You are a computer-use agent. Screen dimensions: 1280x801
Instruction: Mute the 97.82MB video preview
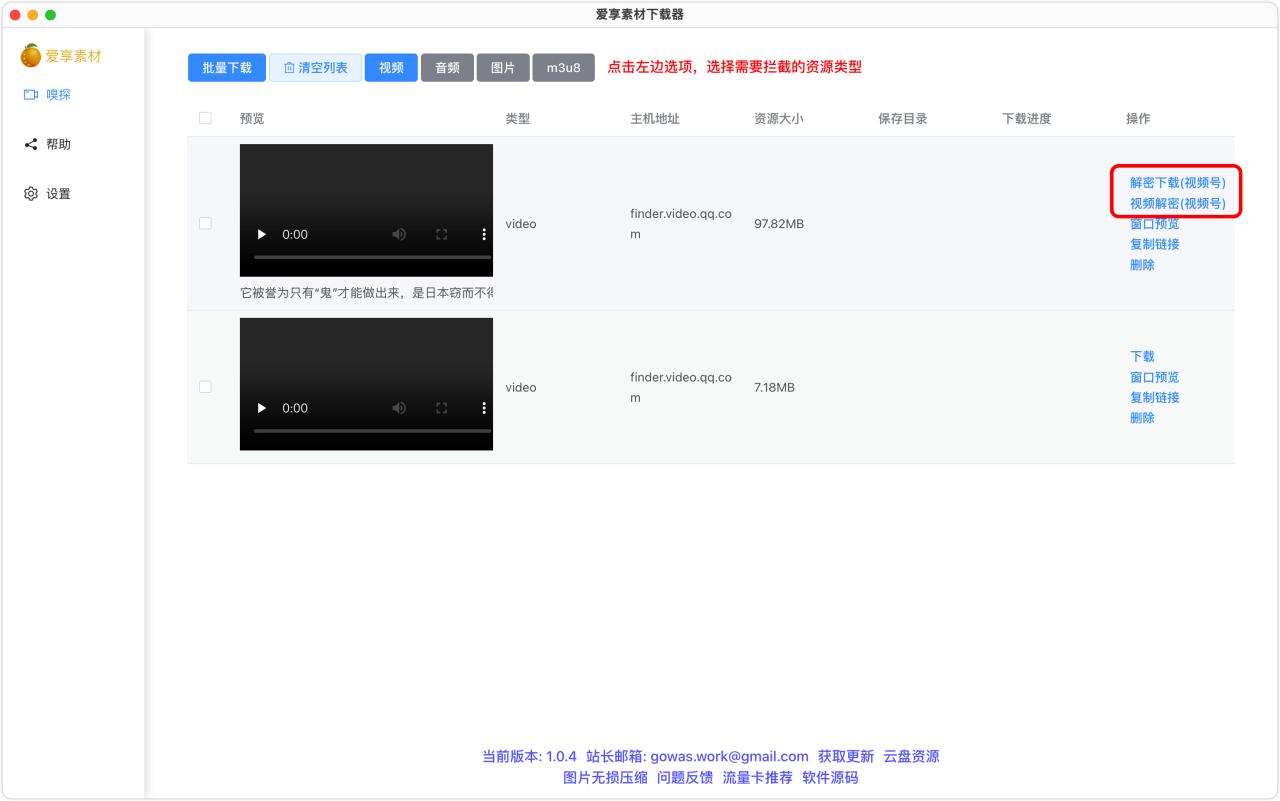[399, 234]
